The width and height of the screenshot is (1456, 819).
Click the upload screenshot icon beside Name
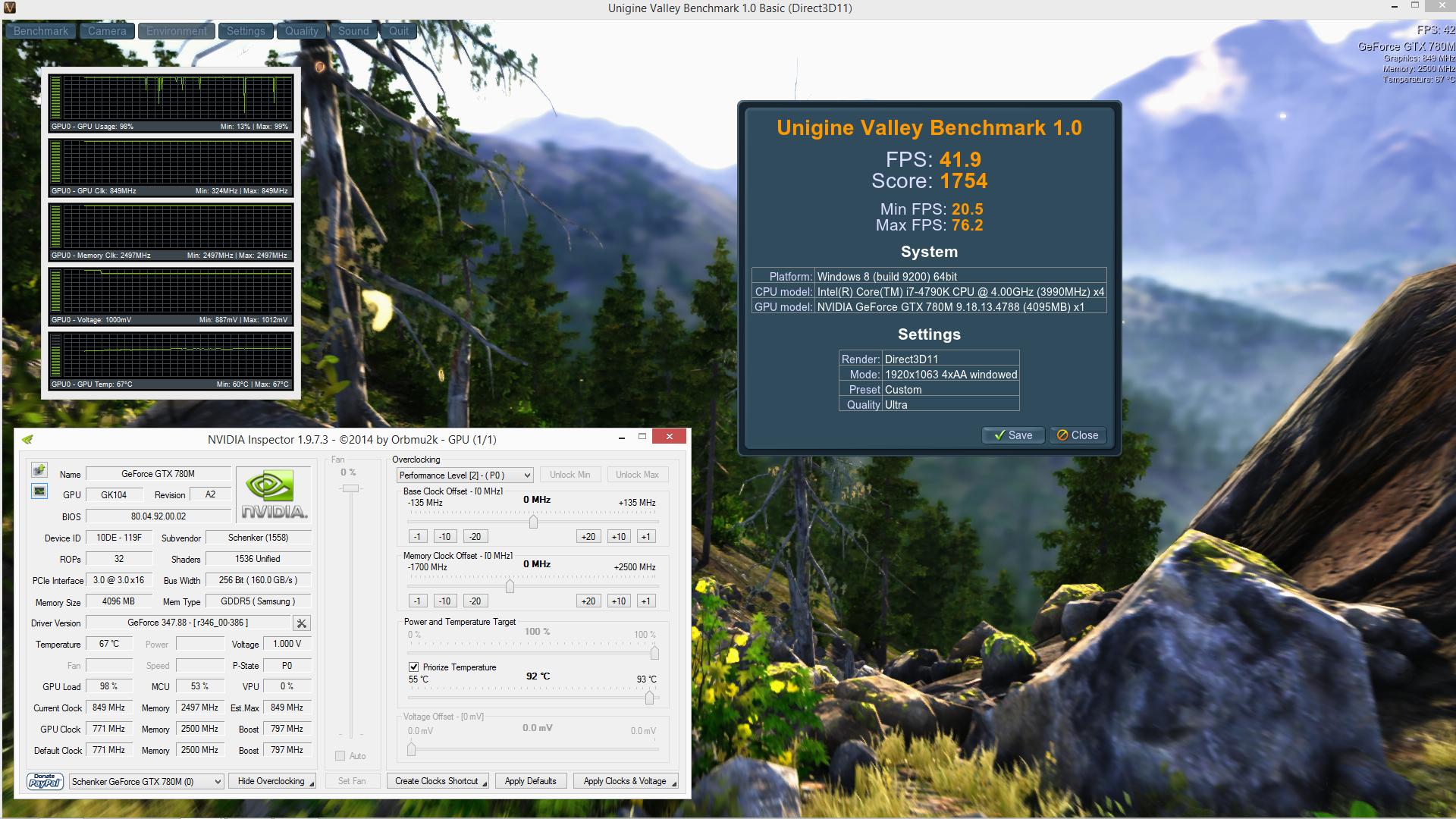pyautogui.click(x=39, y=470)
